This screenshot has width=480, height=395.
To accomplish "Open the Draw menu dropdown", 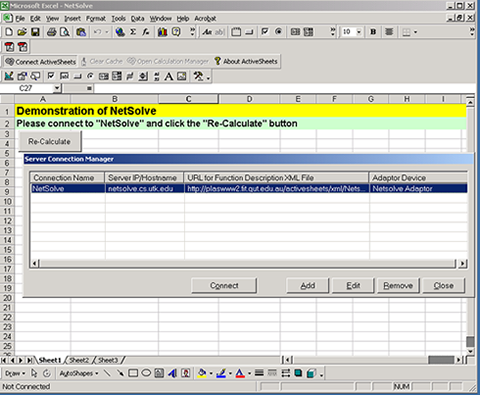I will point(15,373).
